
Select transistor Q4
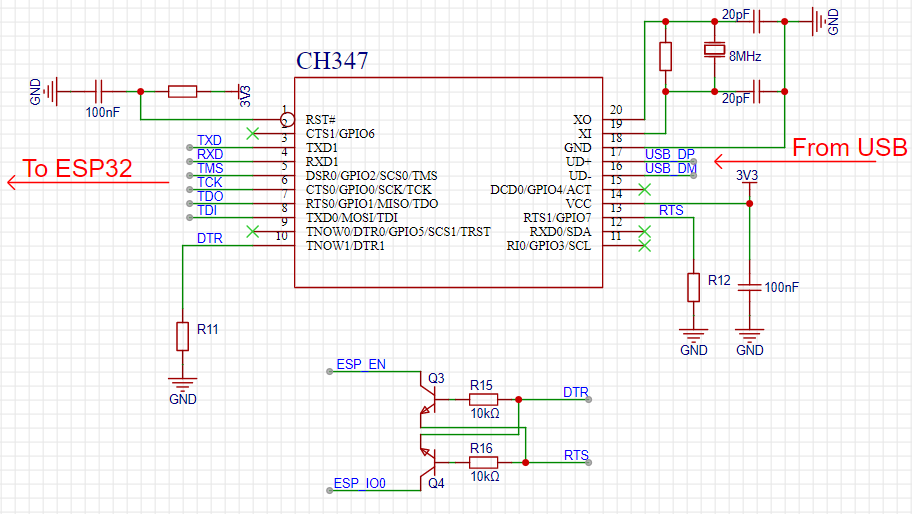428,462
